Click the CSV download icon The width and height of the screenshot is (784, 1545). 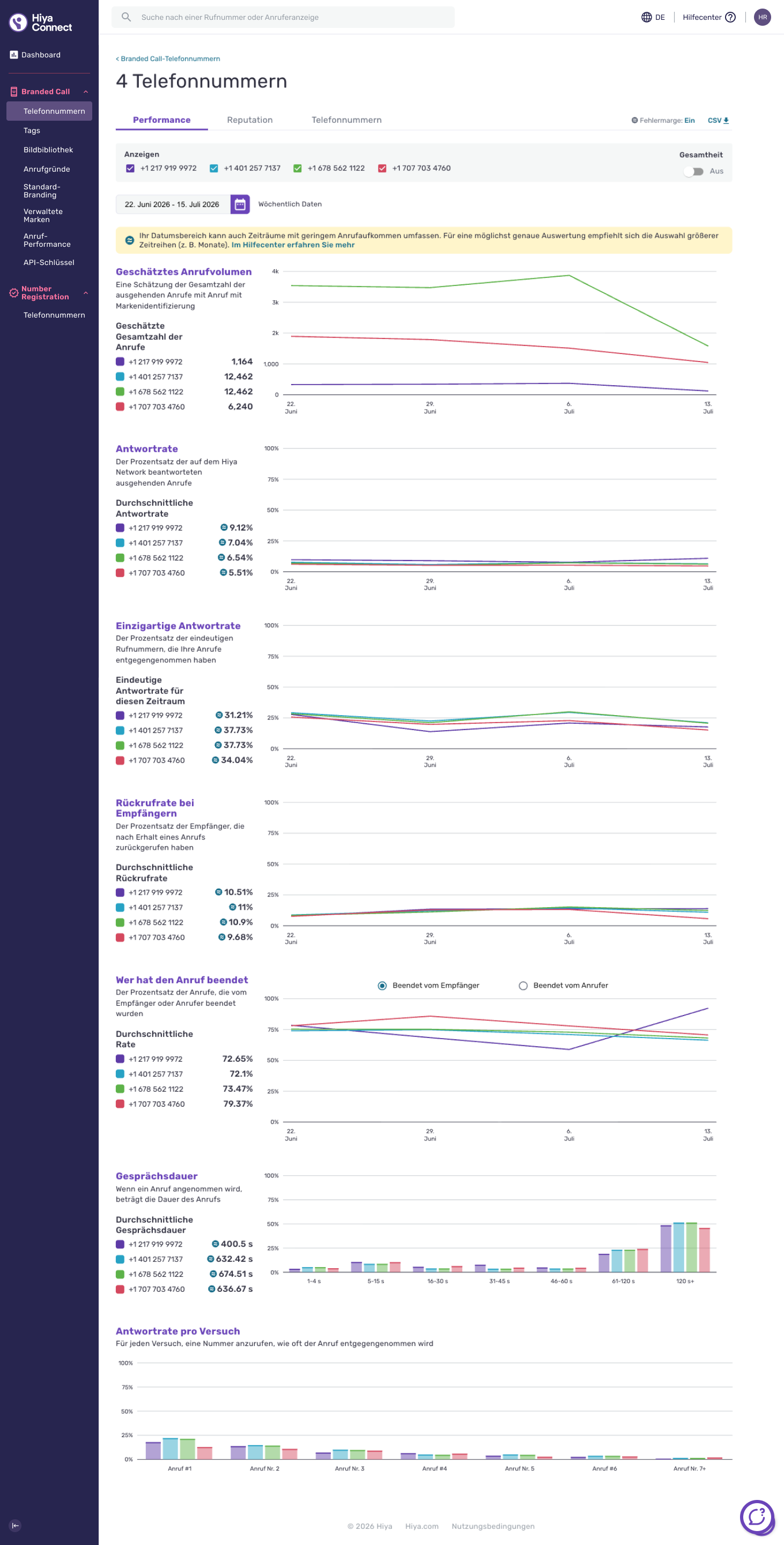pyautogui.click(x=726, y=121)
